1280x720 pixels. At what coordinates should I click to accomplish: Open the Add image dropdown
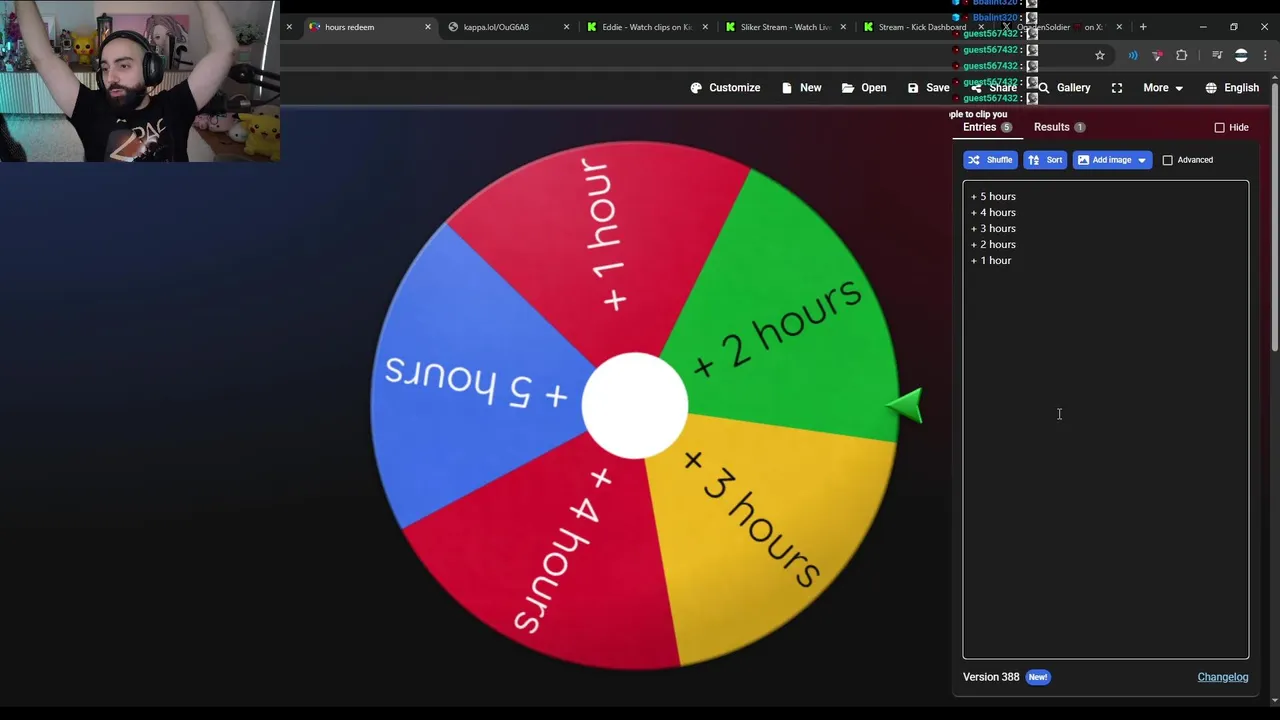pos(1112,160)
